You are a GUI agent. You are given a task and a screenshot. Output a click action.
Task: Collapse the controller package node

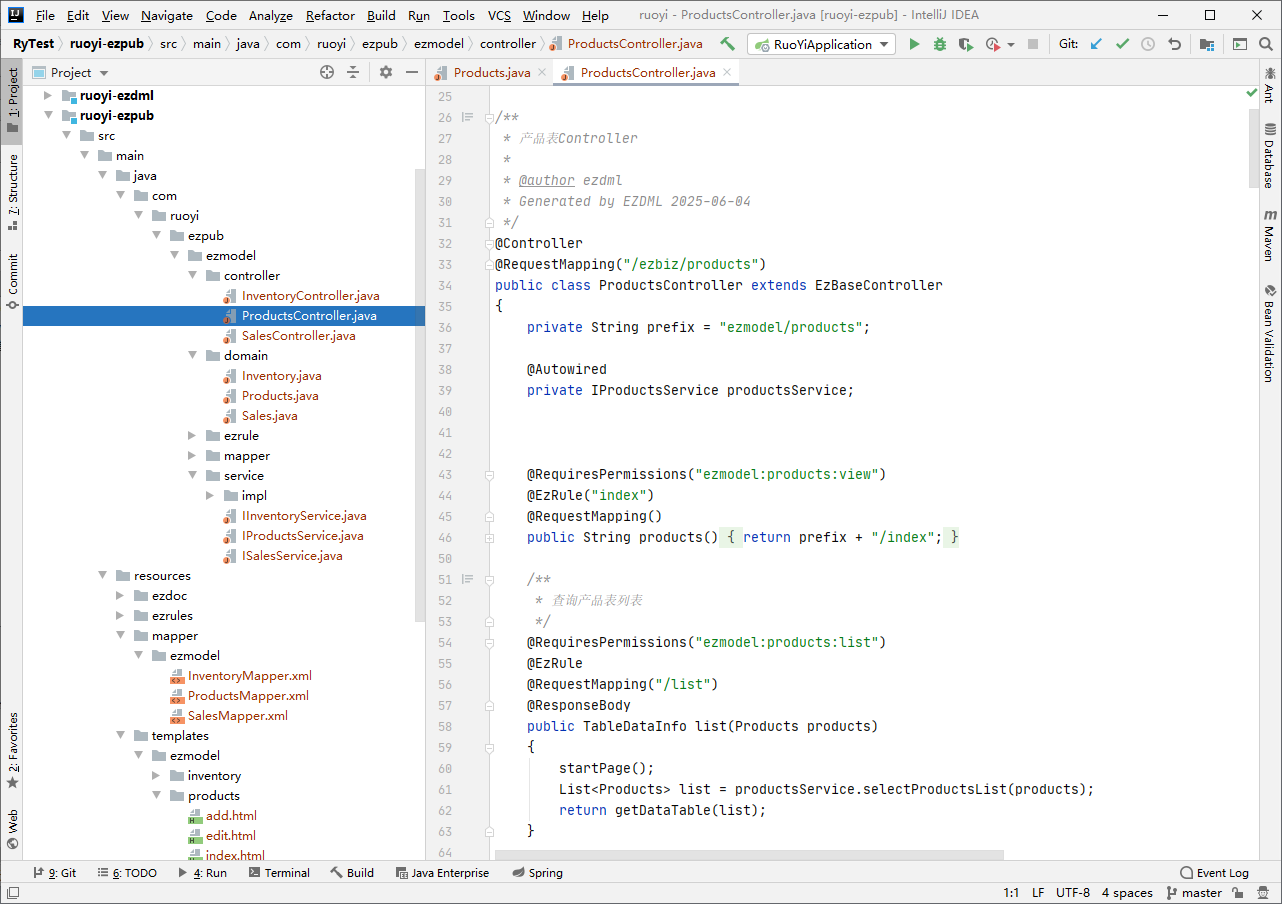pyautogui.click(x=193, y=276)
